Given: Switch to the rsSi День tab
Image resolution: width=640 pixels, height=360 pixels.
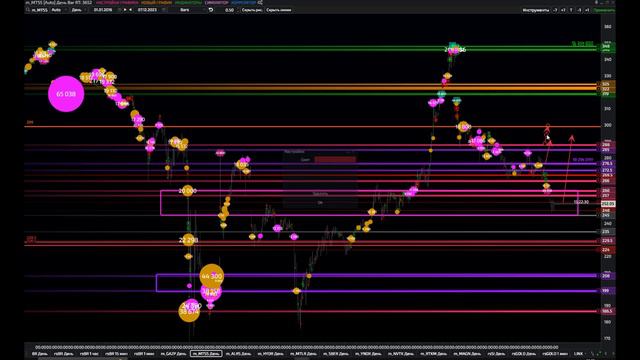Looking at the screenshot, I should click(x=496, y=354).
